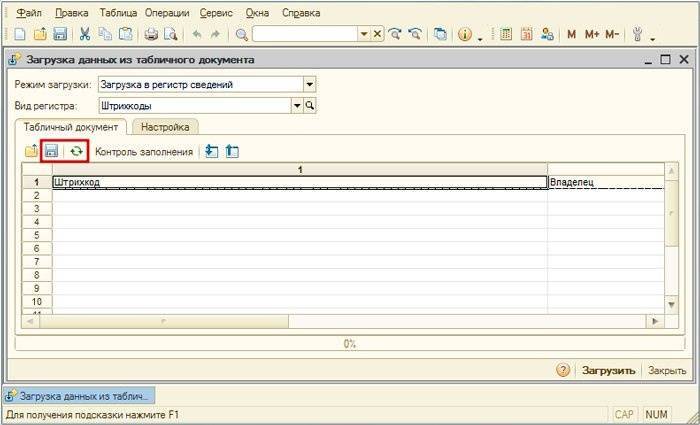Click the yellow info help icon
The height and width of the screenshot is (425, 700).
click(x=465, y=34)
